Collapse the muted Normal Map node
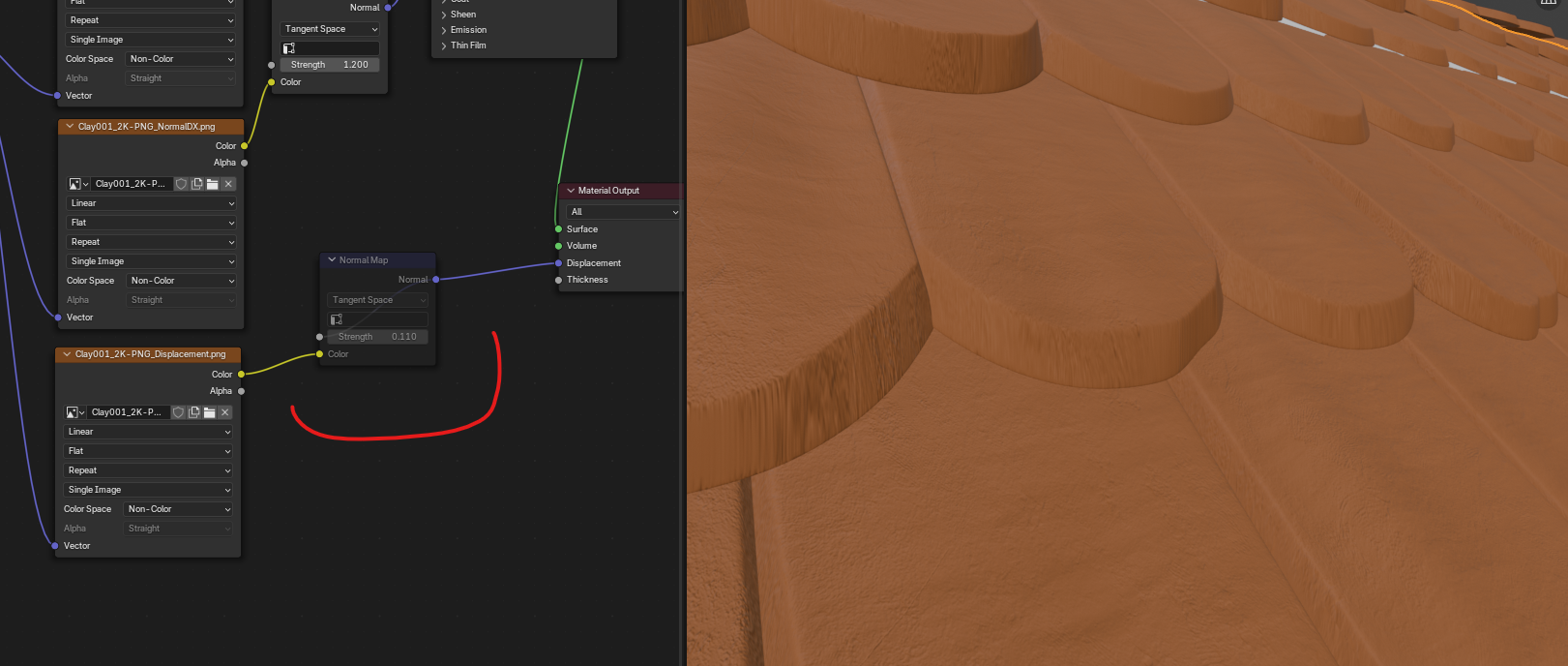 pos(332,260)
